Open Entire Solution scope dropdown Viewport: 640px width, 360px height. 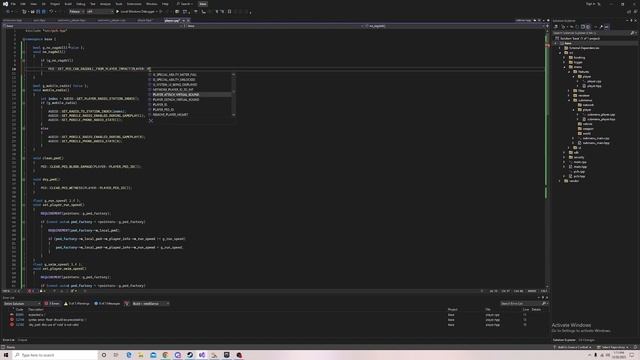(22, 304)
